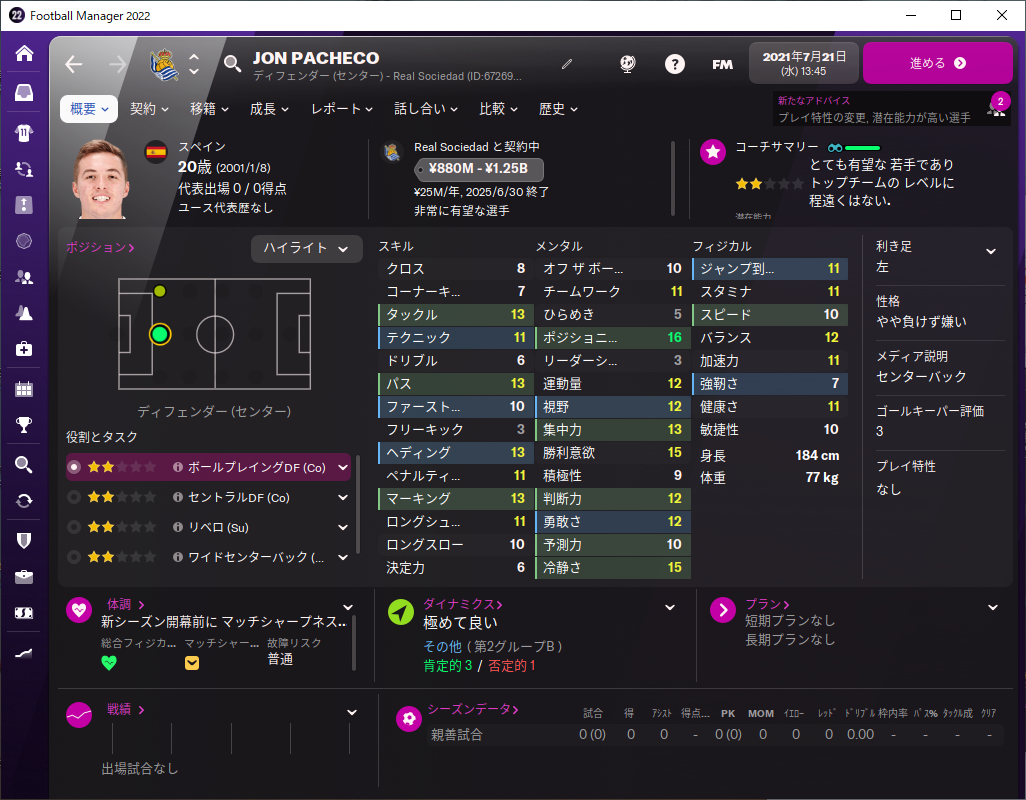1026x800 pixels.
Task: Click the search magnifier beside player name
Action: [232, 63]
